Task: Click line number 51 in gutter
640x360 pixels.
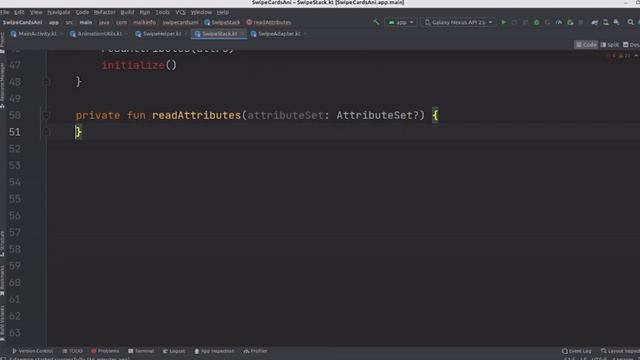Action: click(15, 132)
